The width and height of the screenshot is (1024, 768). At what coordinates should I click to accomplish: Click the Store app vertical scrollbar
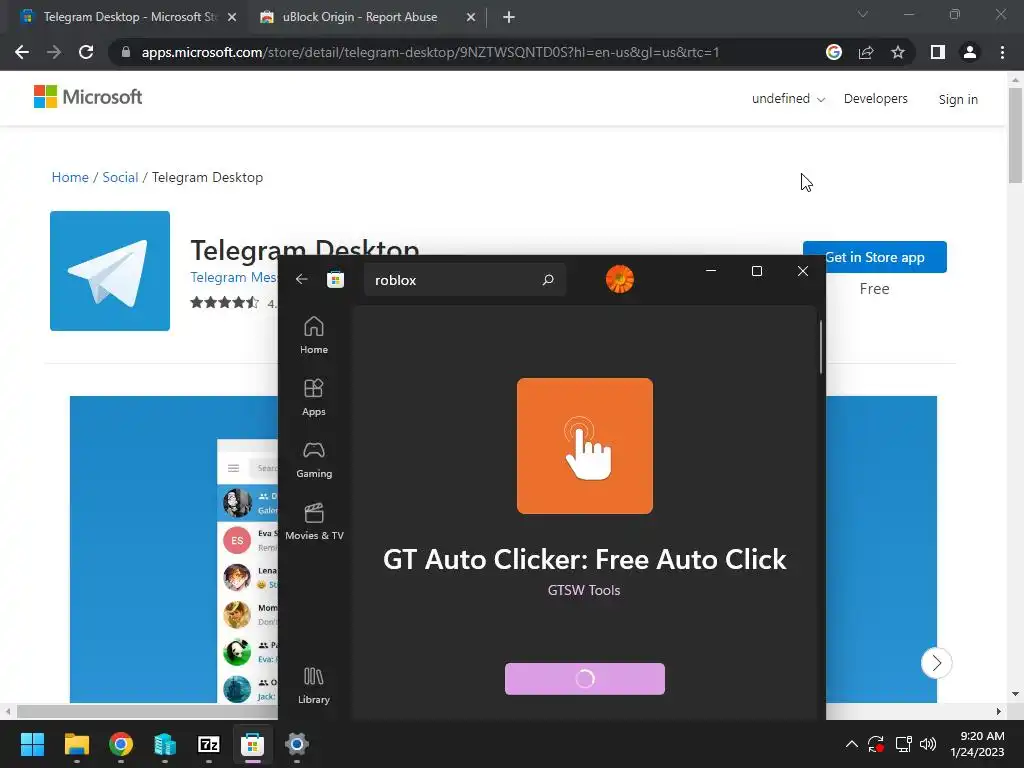(x=821, y=347)
